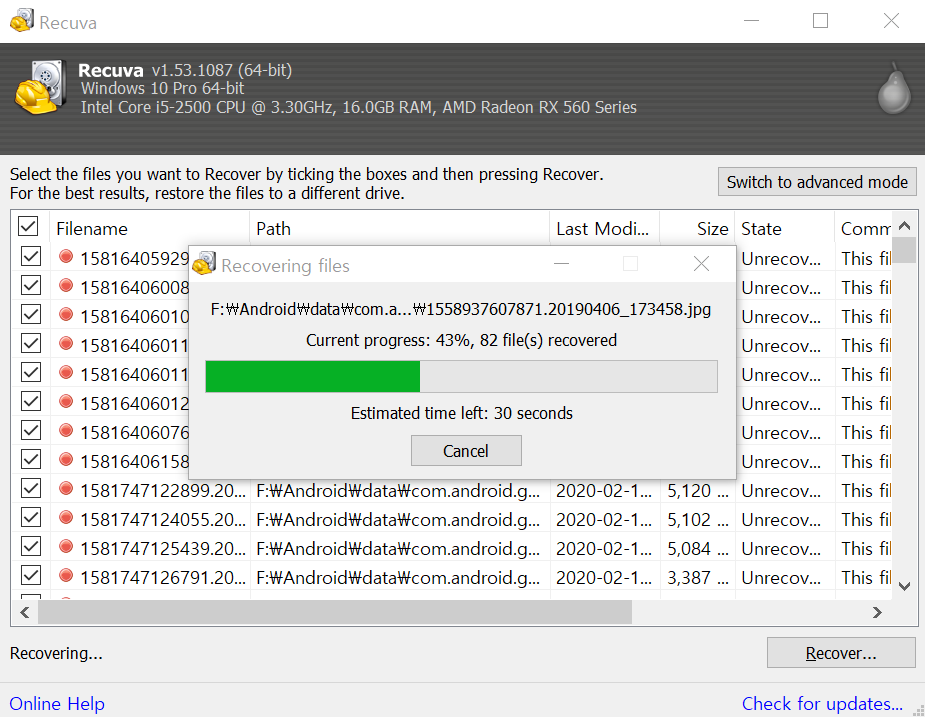Screen dimensions: 925x717
Task: Click the scroll up arrow of file list
Action: [x=904, y=225]
